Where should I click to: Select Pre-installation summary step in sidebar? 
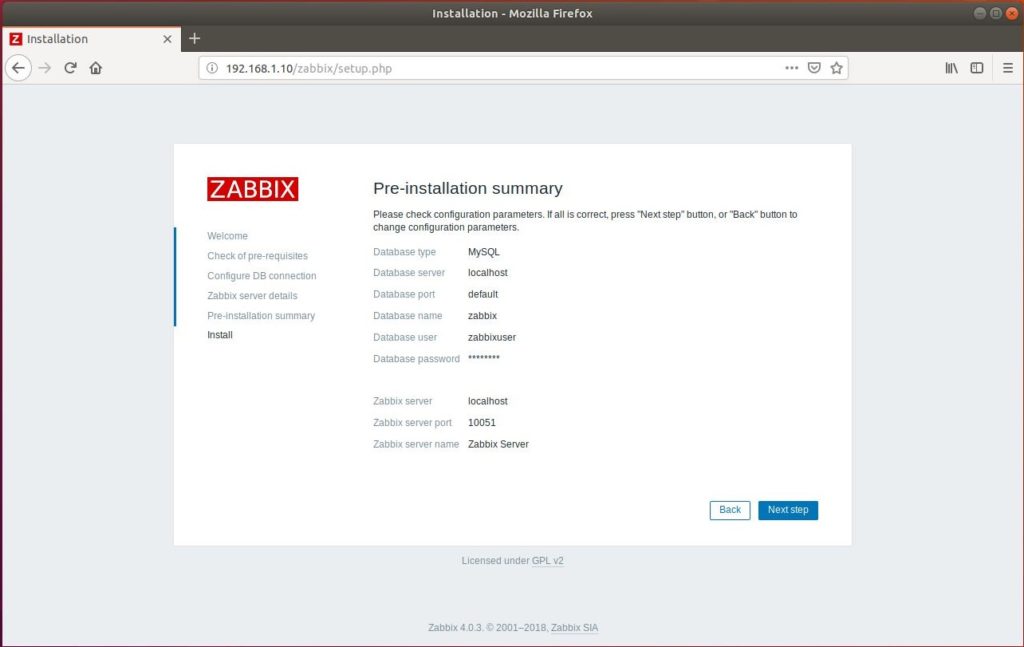click(261, 315)
